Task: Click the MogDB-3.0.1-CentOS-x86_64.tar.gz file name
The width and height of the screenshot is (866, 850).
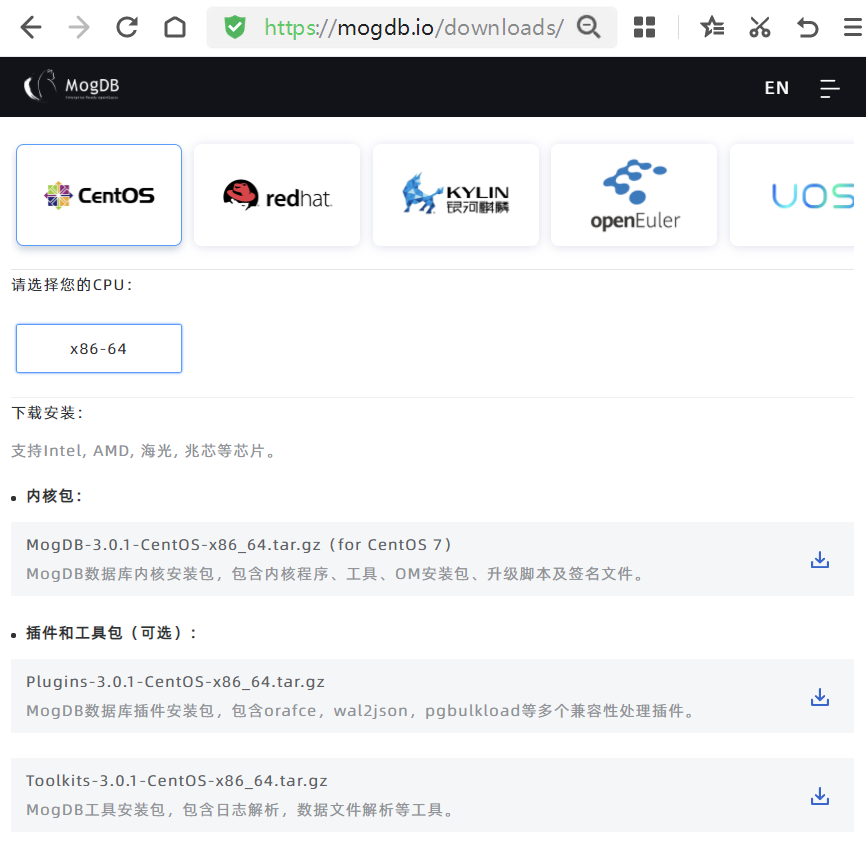Action: [x=173, y=545]
